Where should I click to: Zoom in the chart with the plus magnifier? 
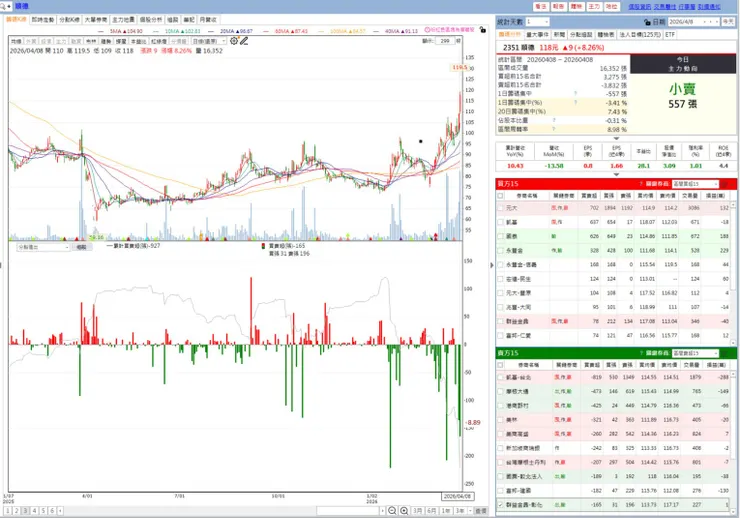[x=404, y=510]
